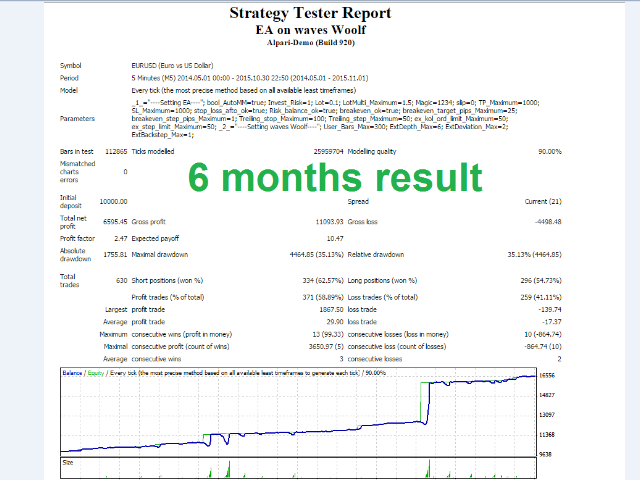Select the Expected payoff value 10.47
640x480 pixels.
[335, 238]
